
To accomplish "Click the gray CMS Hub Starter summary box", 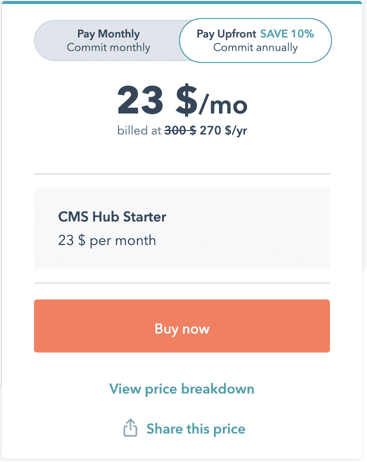I will (182, 228).
